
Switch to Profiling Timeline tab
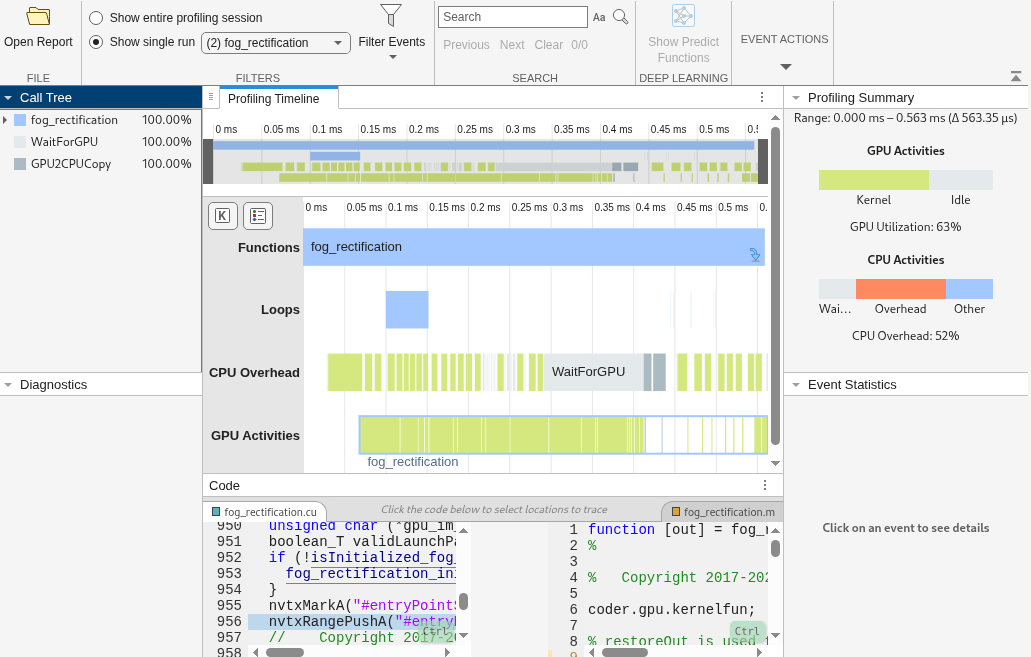tap(279, 99)
